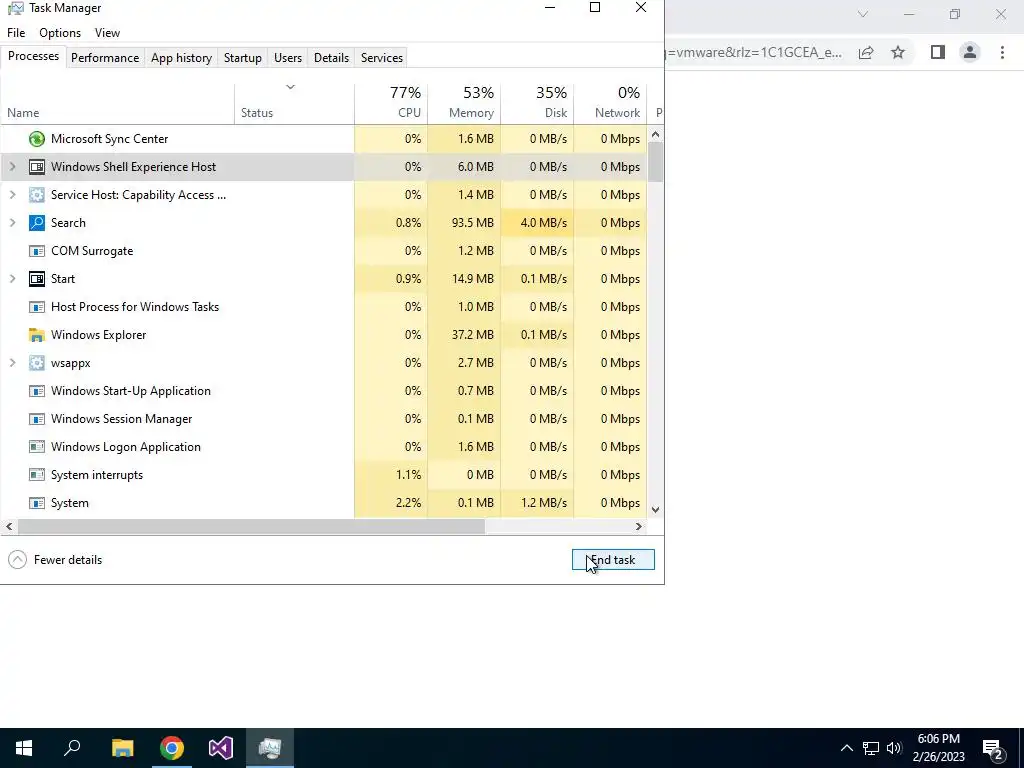Select the Windows Explorer process name
Image resolution: width=1024 pixels, height=768 pixels.
[x=99, y=335]
